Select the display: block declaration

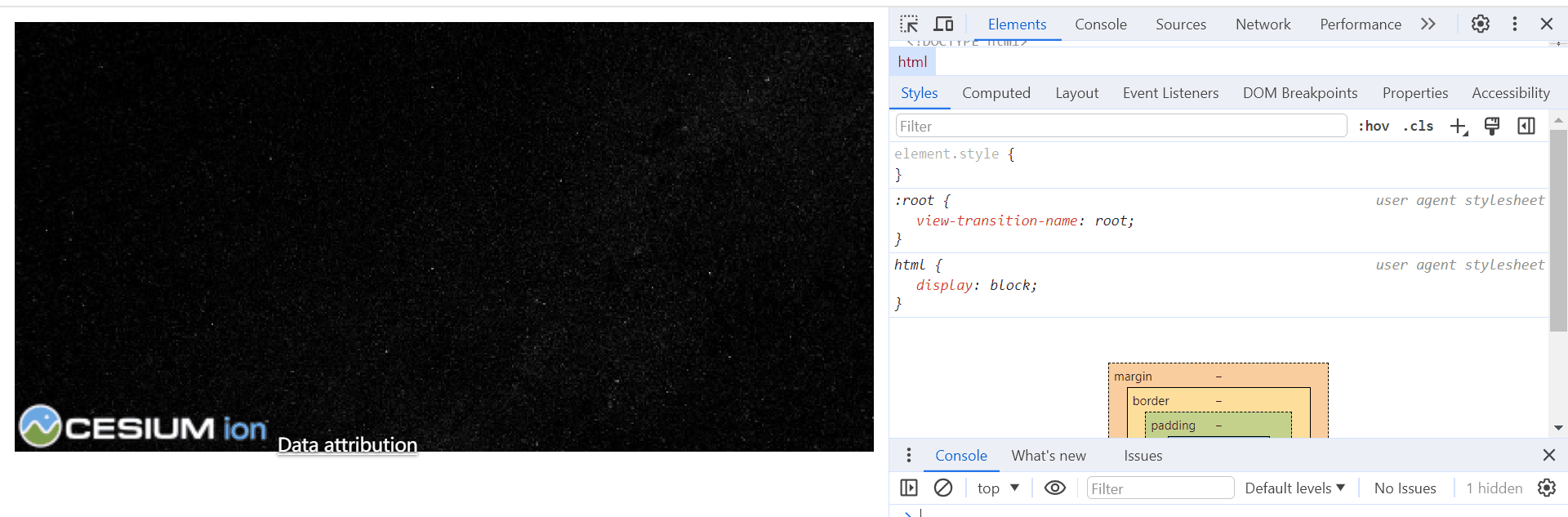click(977, 286)
